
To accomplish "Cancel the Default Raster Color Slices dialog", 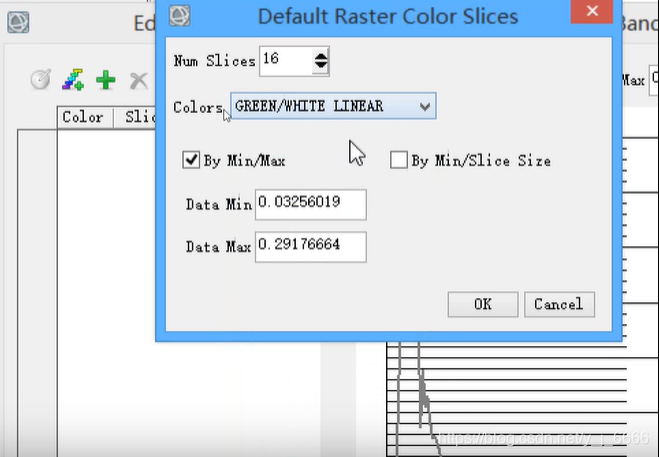I will click(x=559, y=304).
